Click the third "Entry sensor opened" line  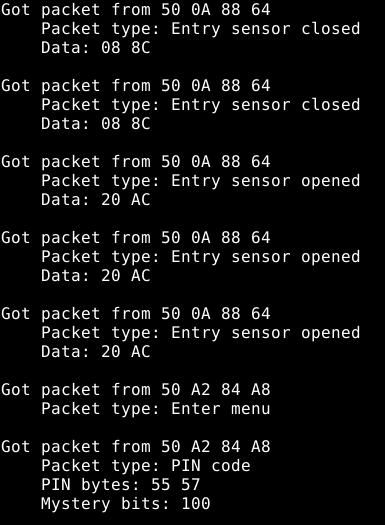point(201,333)
